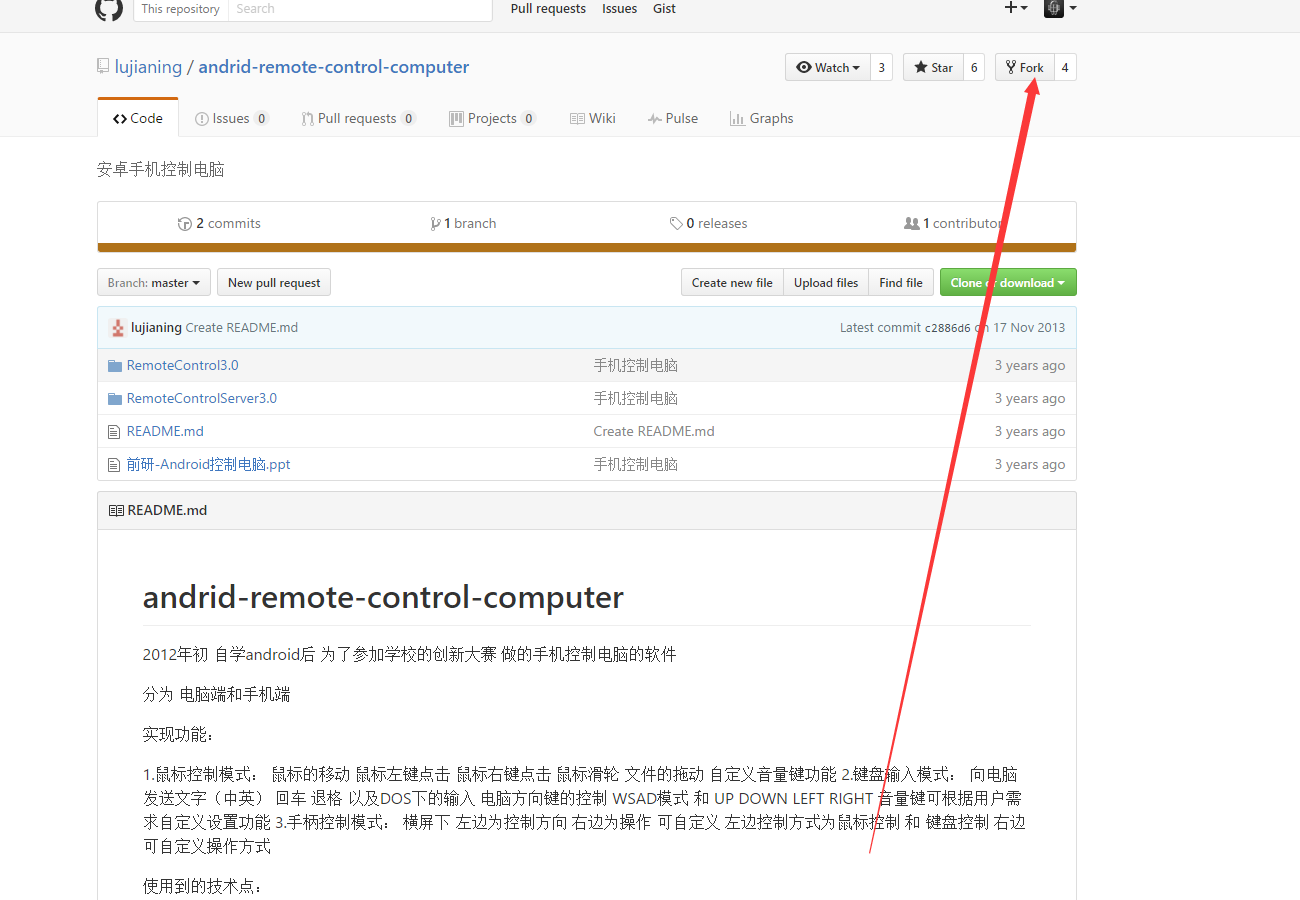Open the plus create-new dropdown
Image resolution: width=1300 pixels, height=900 pixels.
(1016, 8)
